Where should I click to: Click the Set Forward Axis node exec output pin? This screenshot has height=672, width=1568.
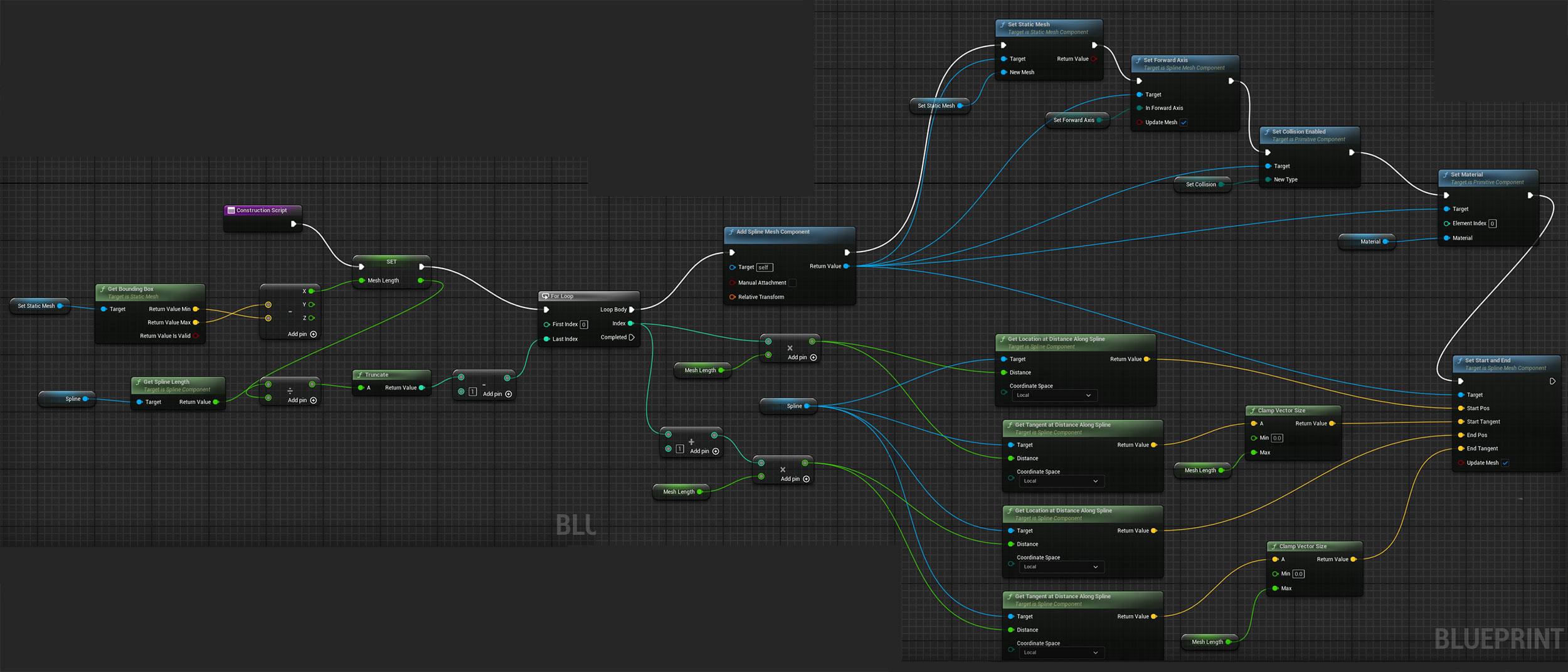coord(1231,81)
